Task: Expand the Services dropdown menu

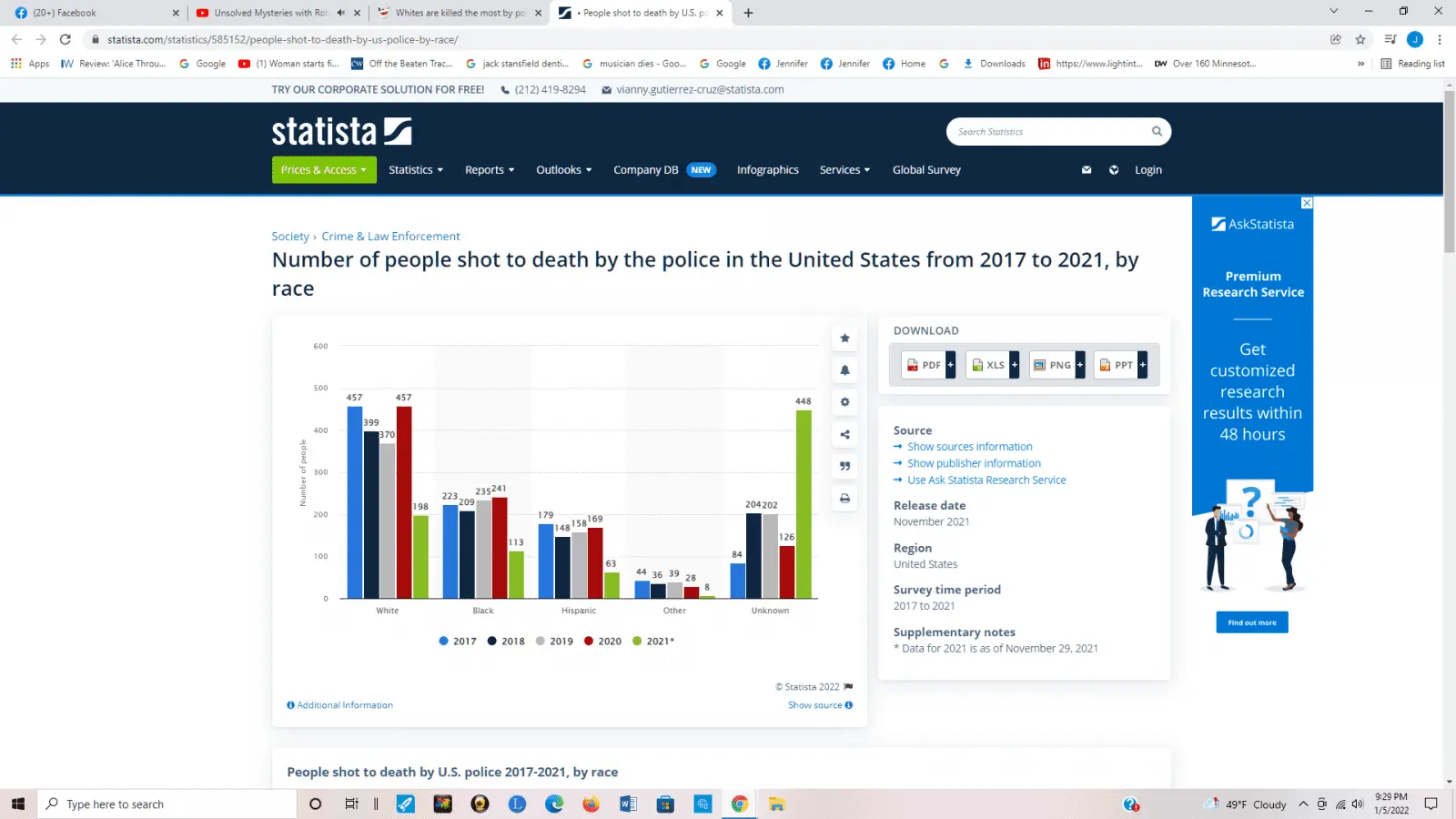Action: [x=844, y=170]
